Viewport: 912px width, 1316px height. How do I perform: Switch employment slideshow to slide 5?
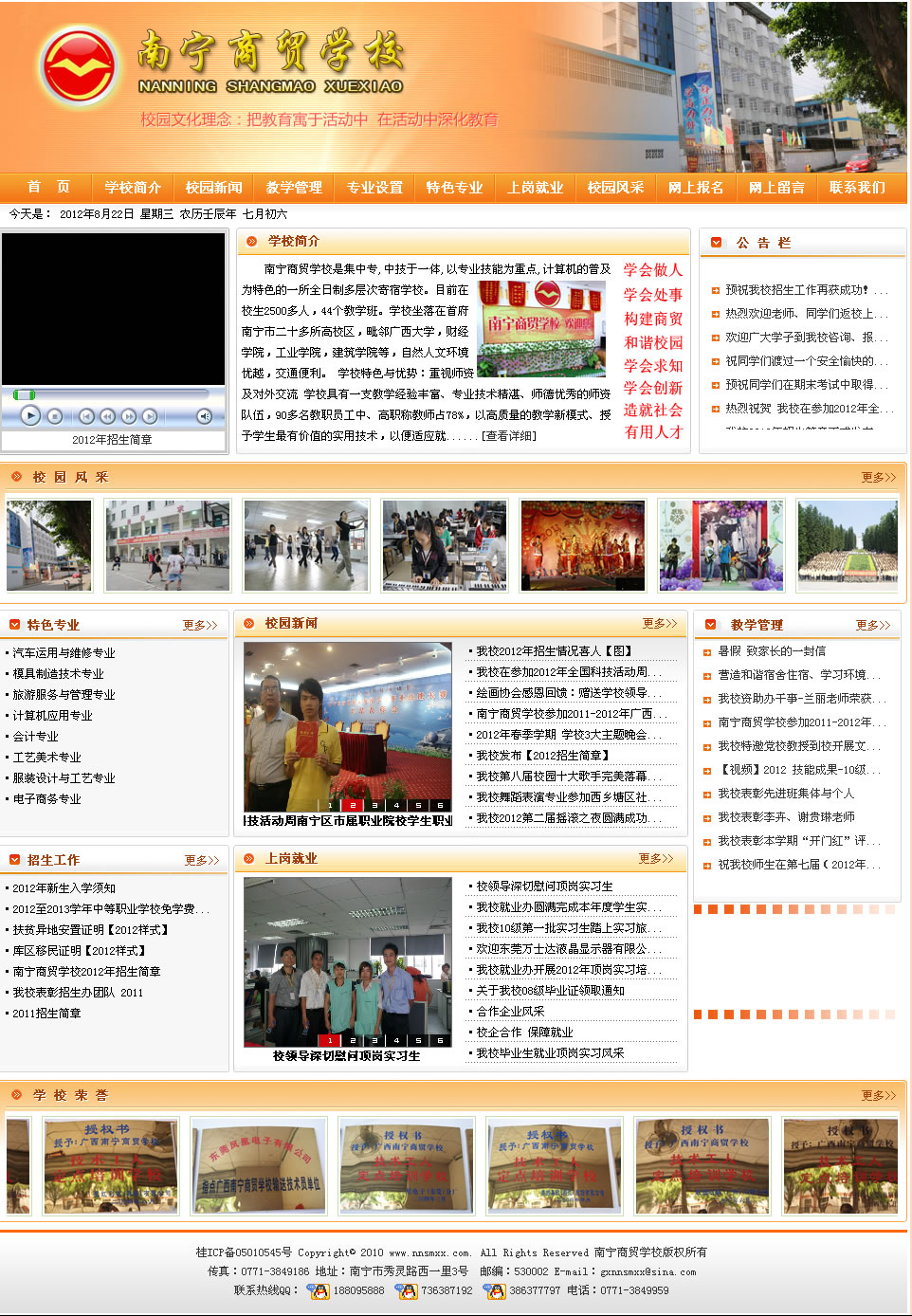pyautogui.click(x=418, y=1041)
